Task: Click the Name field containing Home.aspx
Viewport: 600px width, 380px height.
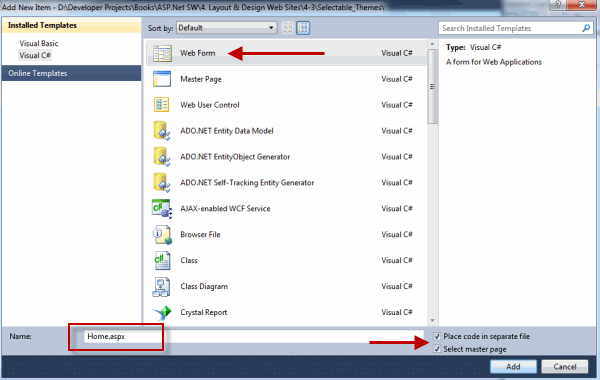Action: [253, 336]
